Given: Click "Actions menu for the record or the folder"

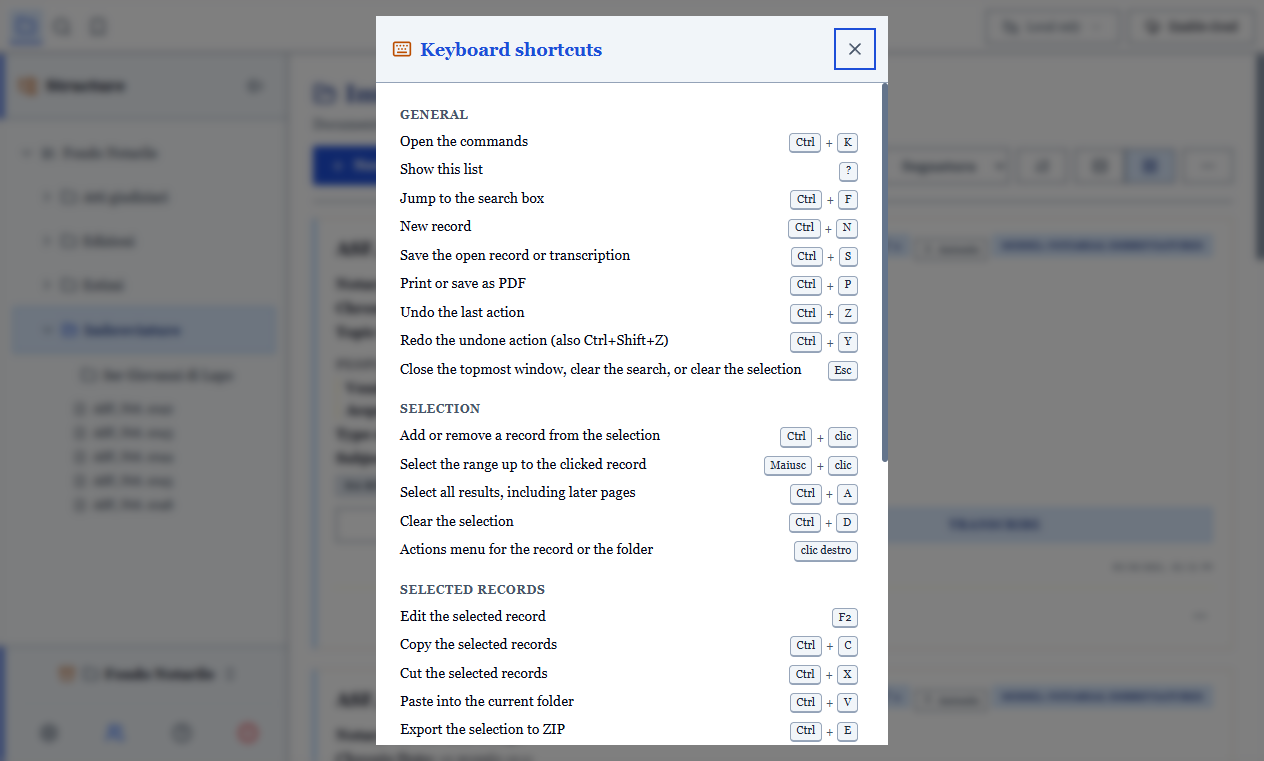Looking at the screenshot, I should [x=526, y=549].
